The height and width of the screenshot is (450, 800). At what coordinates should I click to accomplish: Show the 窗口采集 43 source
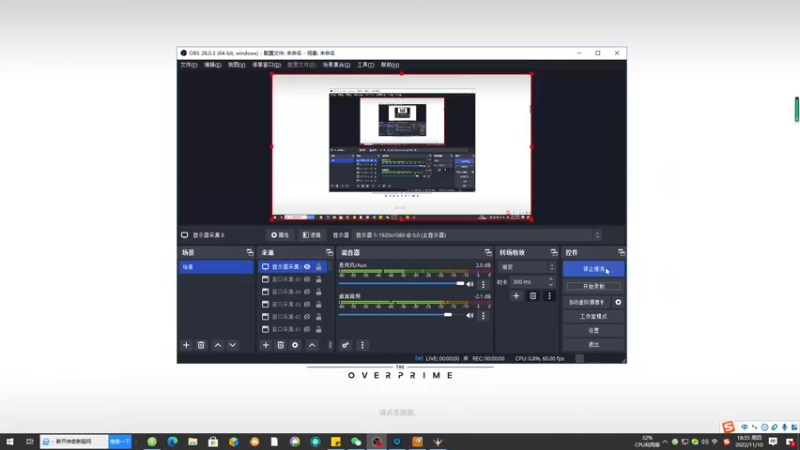pyautogui.click(x=307, y=305)
